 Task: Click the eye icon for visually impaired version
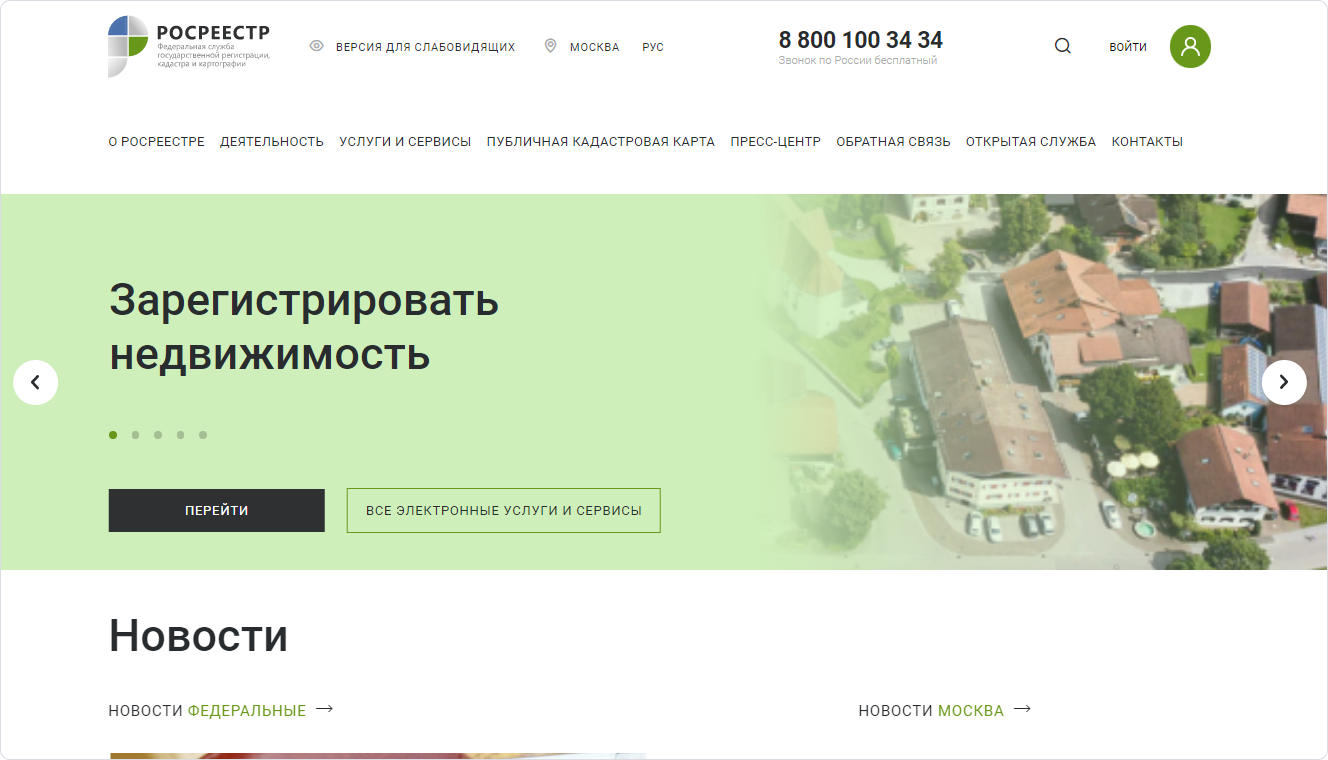[317, 46]
